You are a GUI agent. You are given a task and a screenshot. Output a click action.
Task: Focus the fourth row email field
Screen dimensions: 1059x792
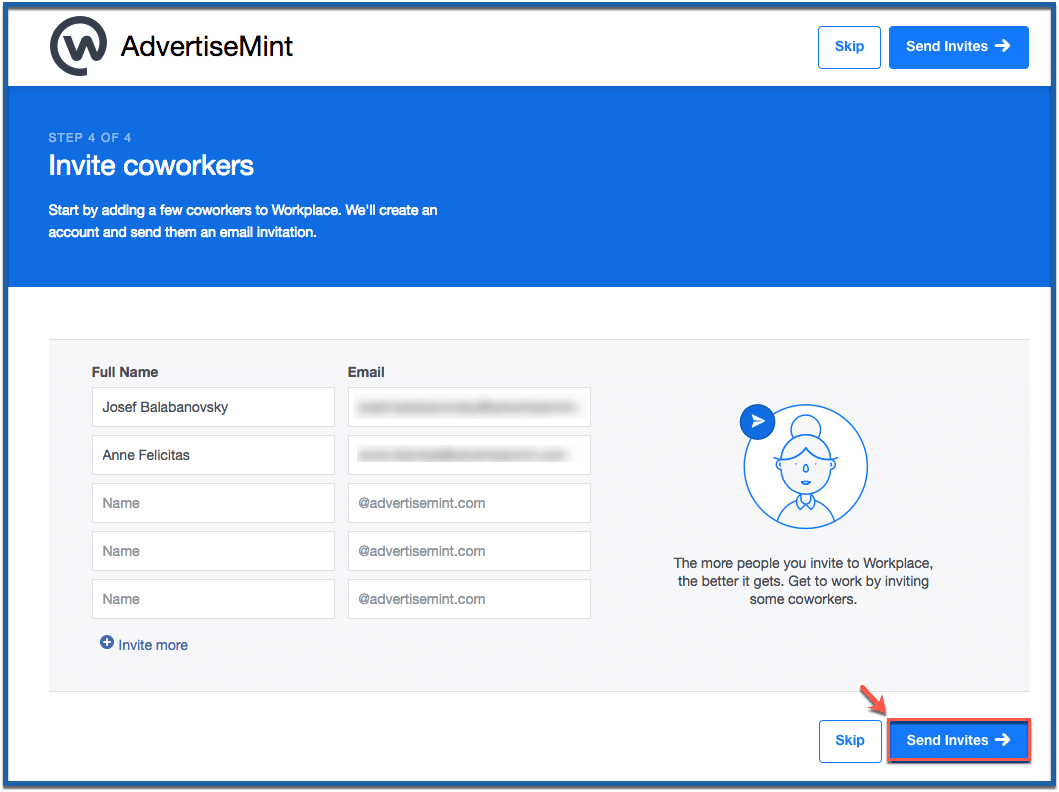[x=469, y=551]
